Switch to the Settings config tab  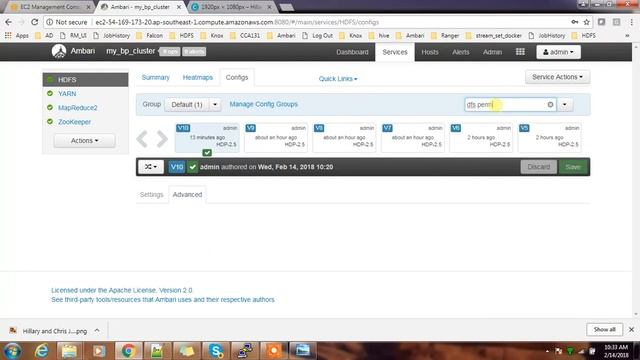[151, 194]
